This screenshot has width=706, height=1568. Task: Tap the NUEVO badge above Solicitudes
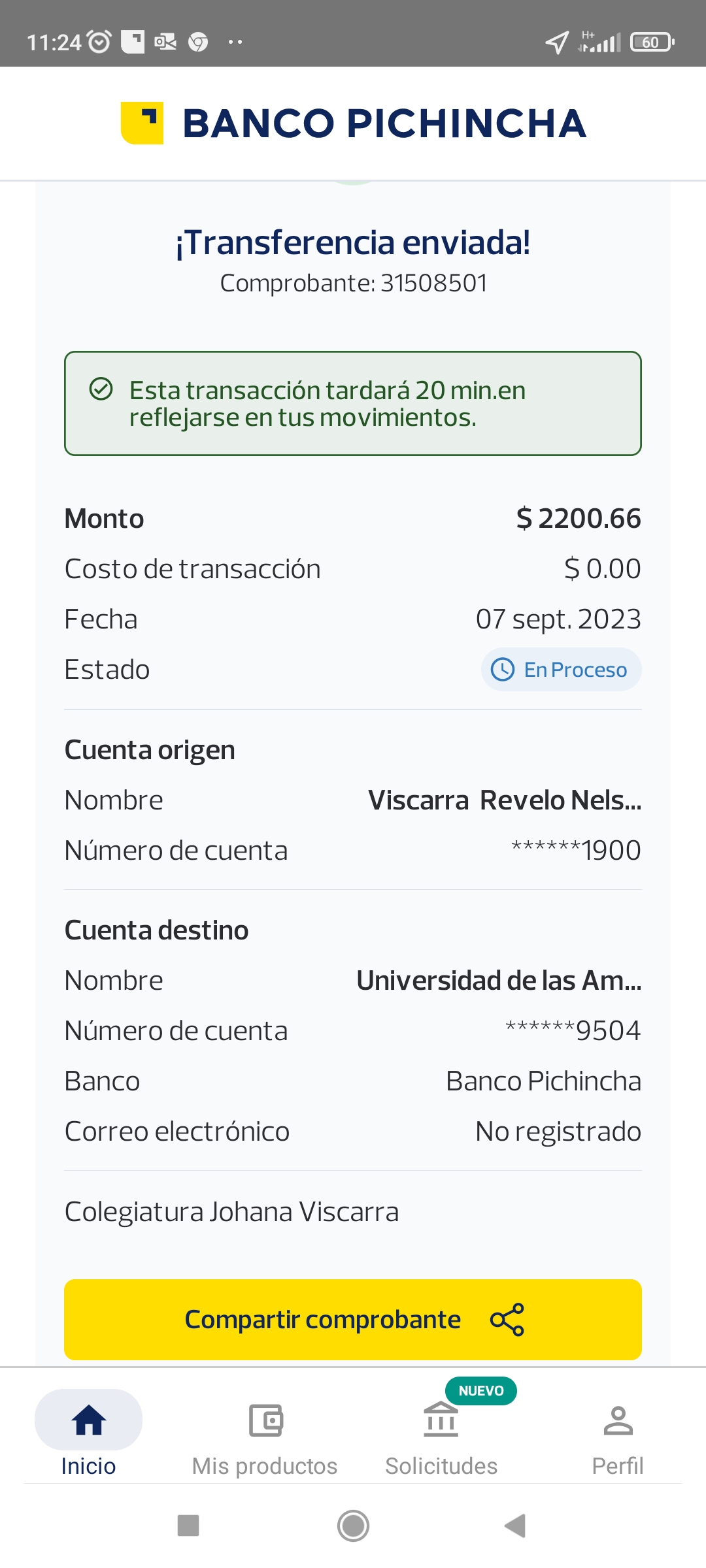point(481,1391)
